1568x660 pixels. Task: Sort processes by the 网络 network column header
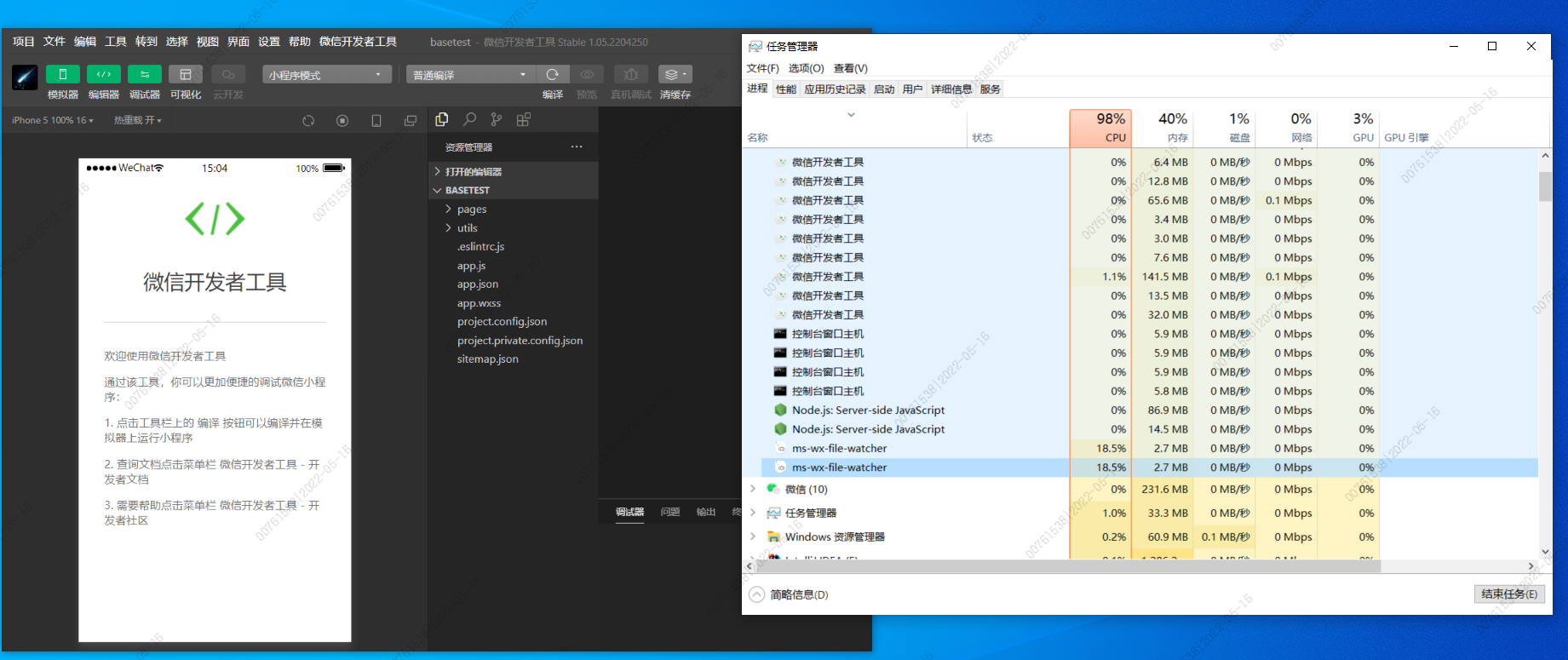(1286, 128)
